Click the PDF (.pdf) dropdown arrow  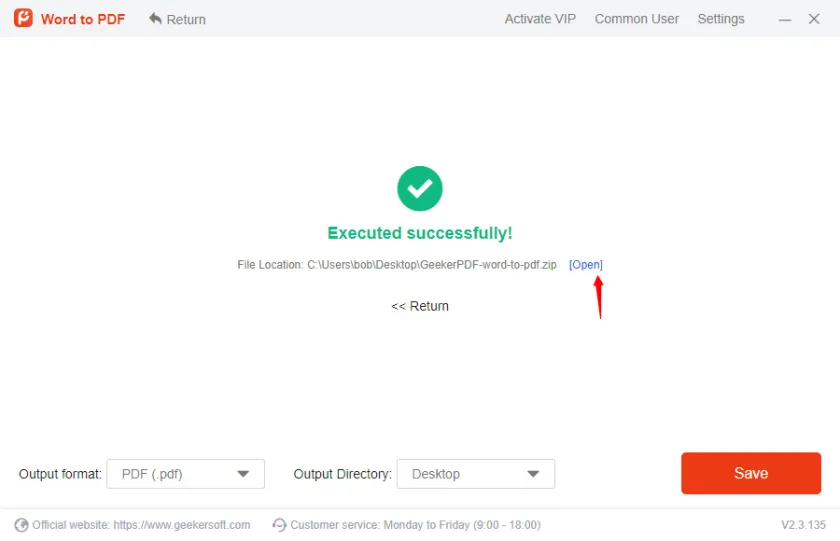(x=243, y=474)
